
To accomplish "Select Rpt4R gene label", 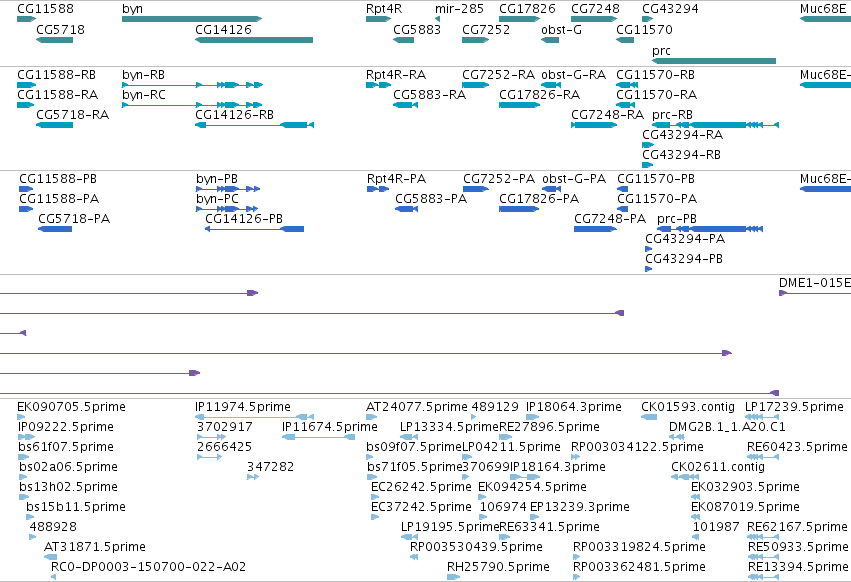I will 384,9.
